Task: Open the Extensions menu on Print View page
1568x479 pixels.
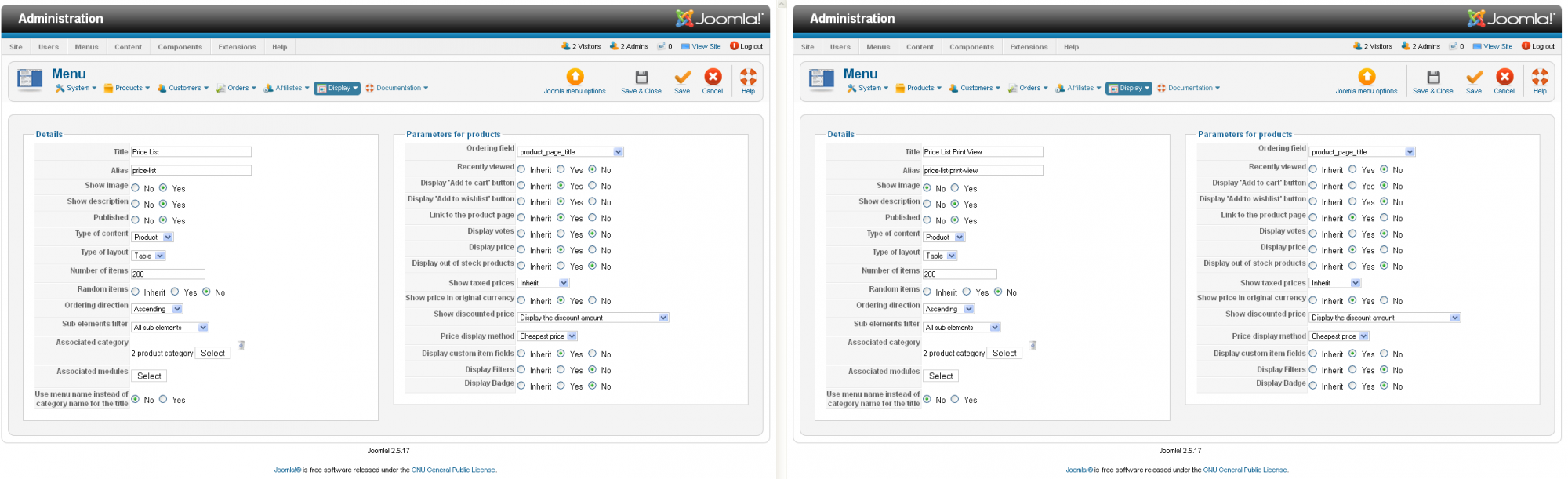Action: (1029, 47)
